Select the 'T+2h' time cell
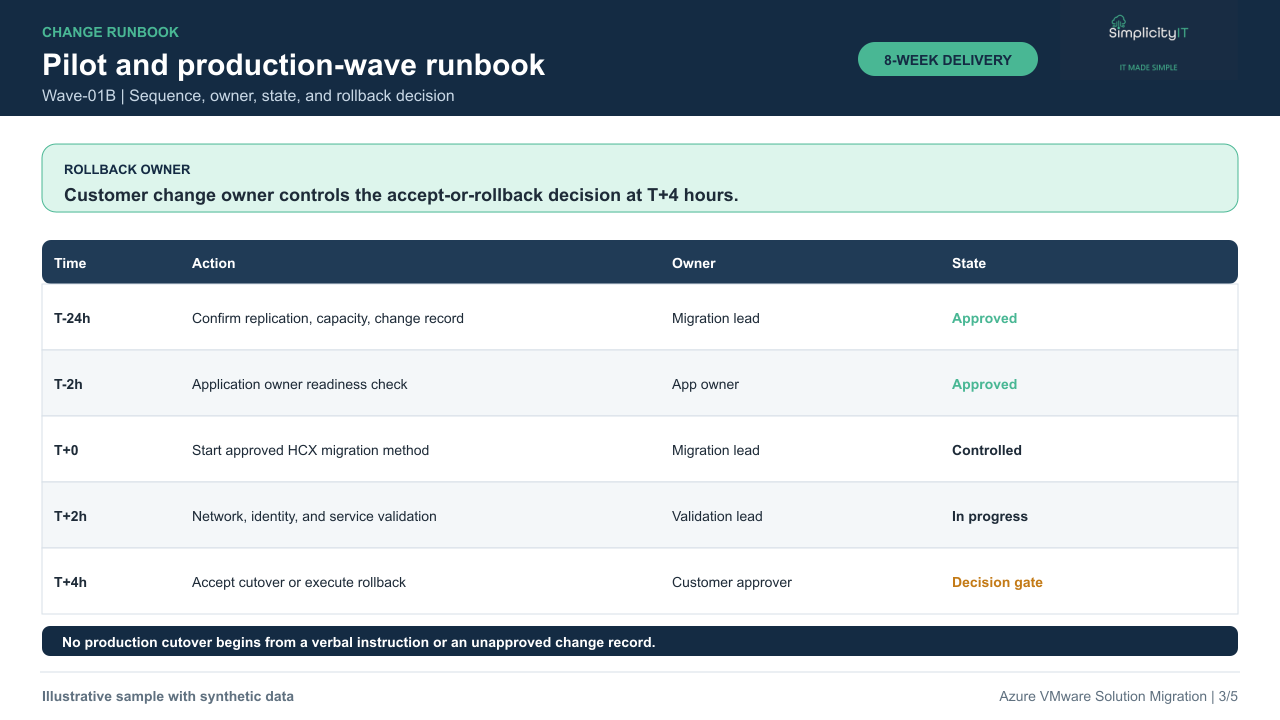Screen dimensions: 1280x720 click(70, 516)
